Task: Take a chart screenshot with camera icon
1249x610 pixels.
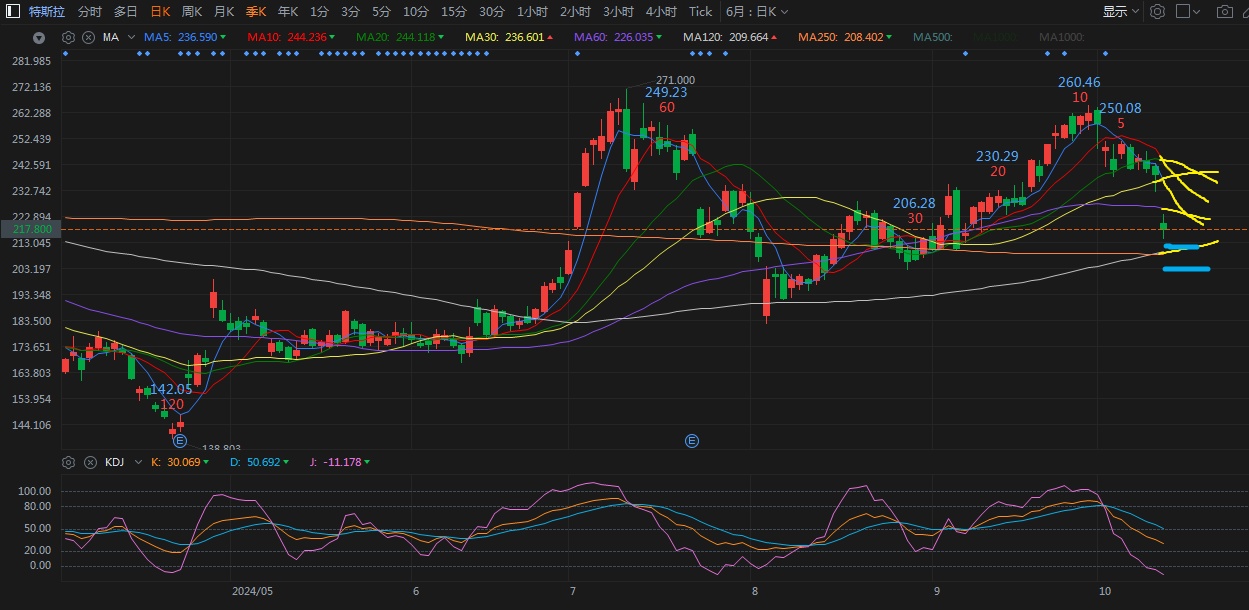Action: coord(1224,12)
